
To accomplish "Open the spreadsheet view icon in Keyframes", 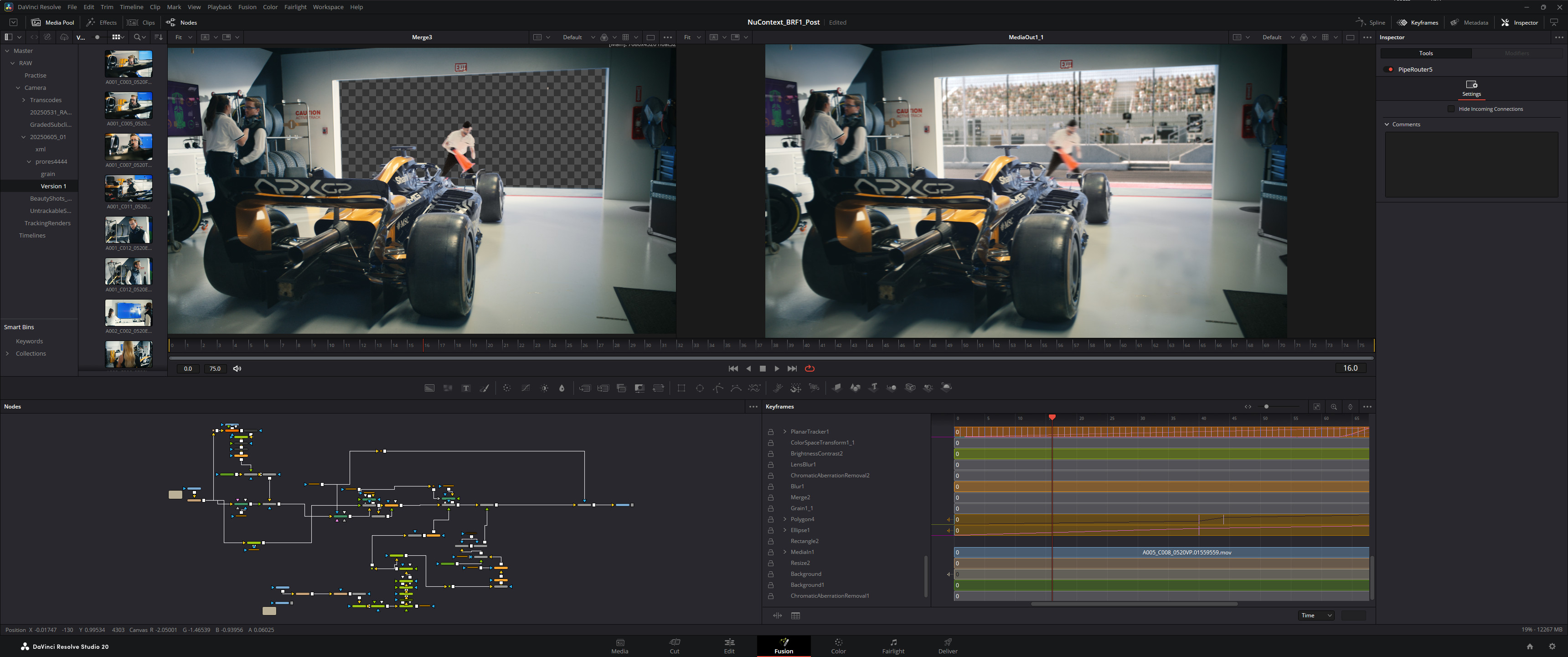I will pos(795,616).
